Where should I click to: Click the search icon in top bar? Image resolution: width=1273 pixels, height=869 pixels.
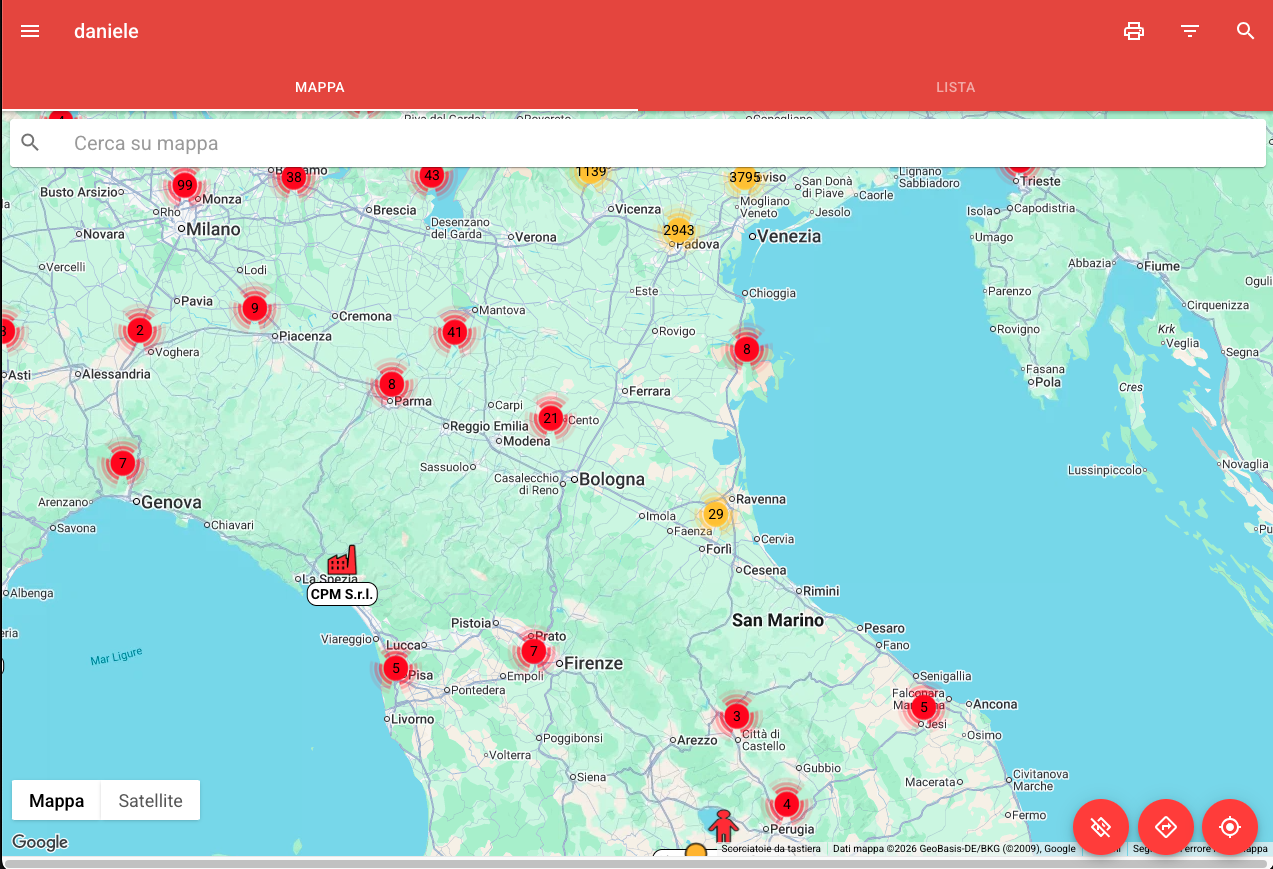click(x=1245, y=31)
